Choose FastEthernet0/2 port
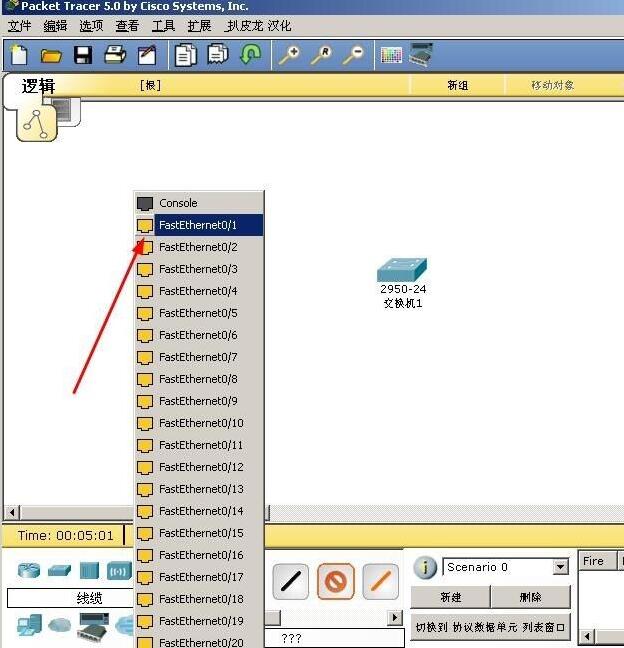Image resolution: width=624 pixels, height=648 pixels. [x=199, y=247]
